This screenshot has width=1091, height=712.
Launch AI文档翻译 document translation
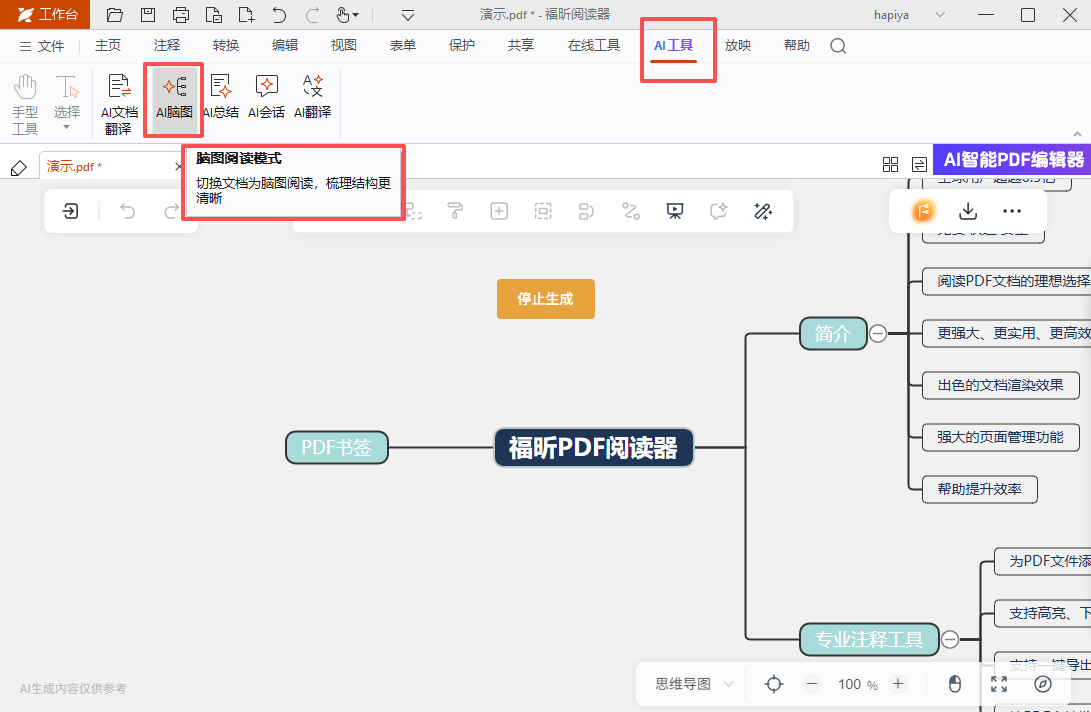[x=119, y=104]
